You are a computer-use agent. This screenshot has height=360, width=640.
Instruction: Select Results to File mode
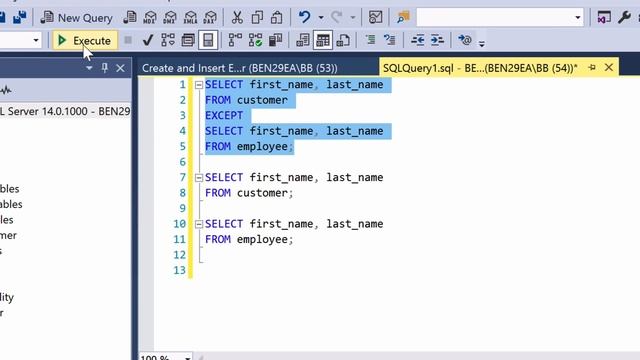[343, 40]
